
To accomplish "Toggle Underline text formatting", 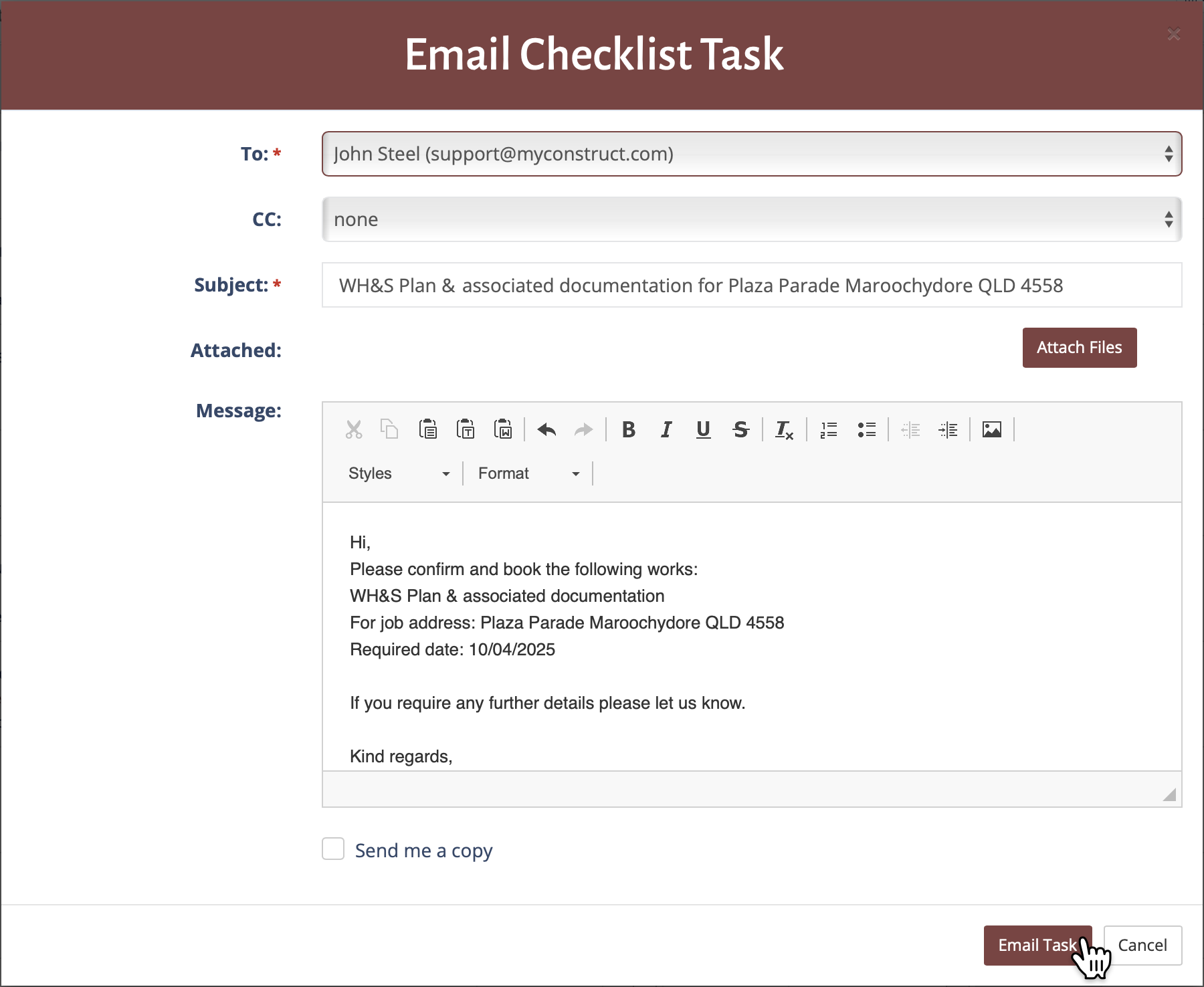I will [703, 429].
